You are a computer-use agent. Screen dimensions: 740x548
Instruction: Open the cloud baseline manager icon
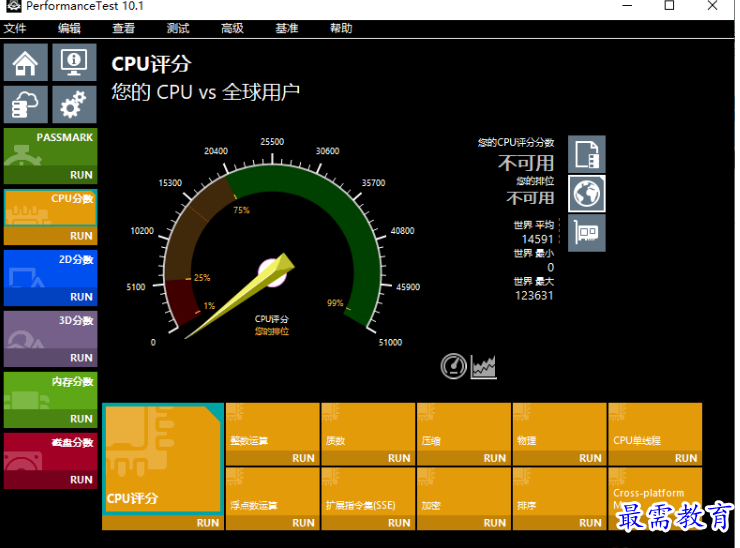tap(26, 104)
